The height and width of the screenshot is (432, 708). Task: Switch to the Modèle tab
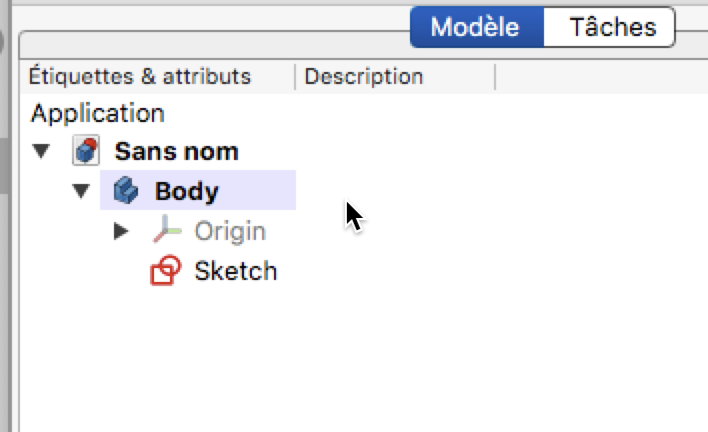tap(477, 27)
